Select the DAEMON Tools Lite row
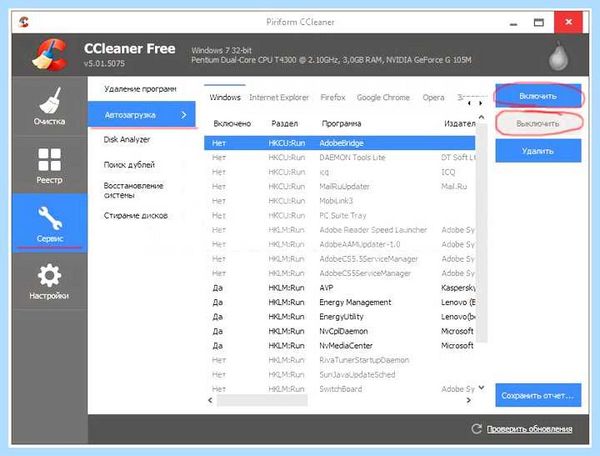Screen dimensions: 600x456 click(340, 158)
